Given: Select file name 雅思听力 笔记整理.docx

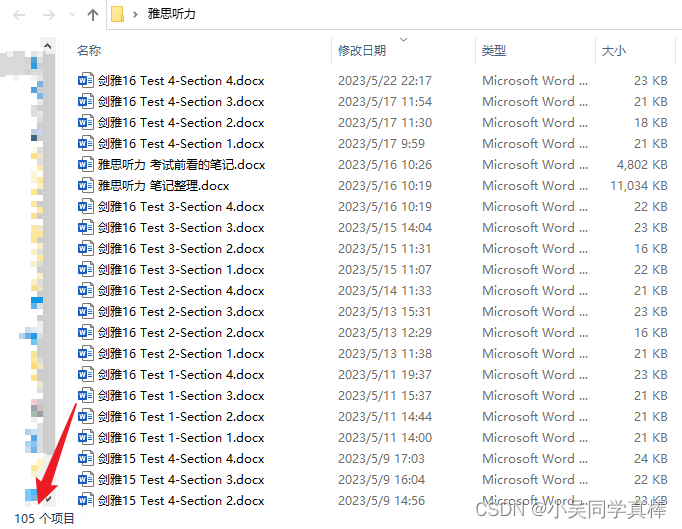Looking at the screenshot, I should pos(164,185).
